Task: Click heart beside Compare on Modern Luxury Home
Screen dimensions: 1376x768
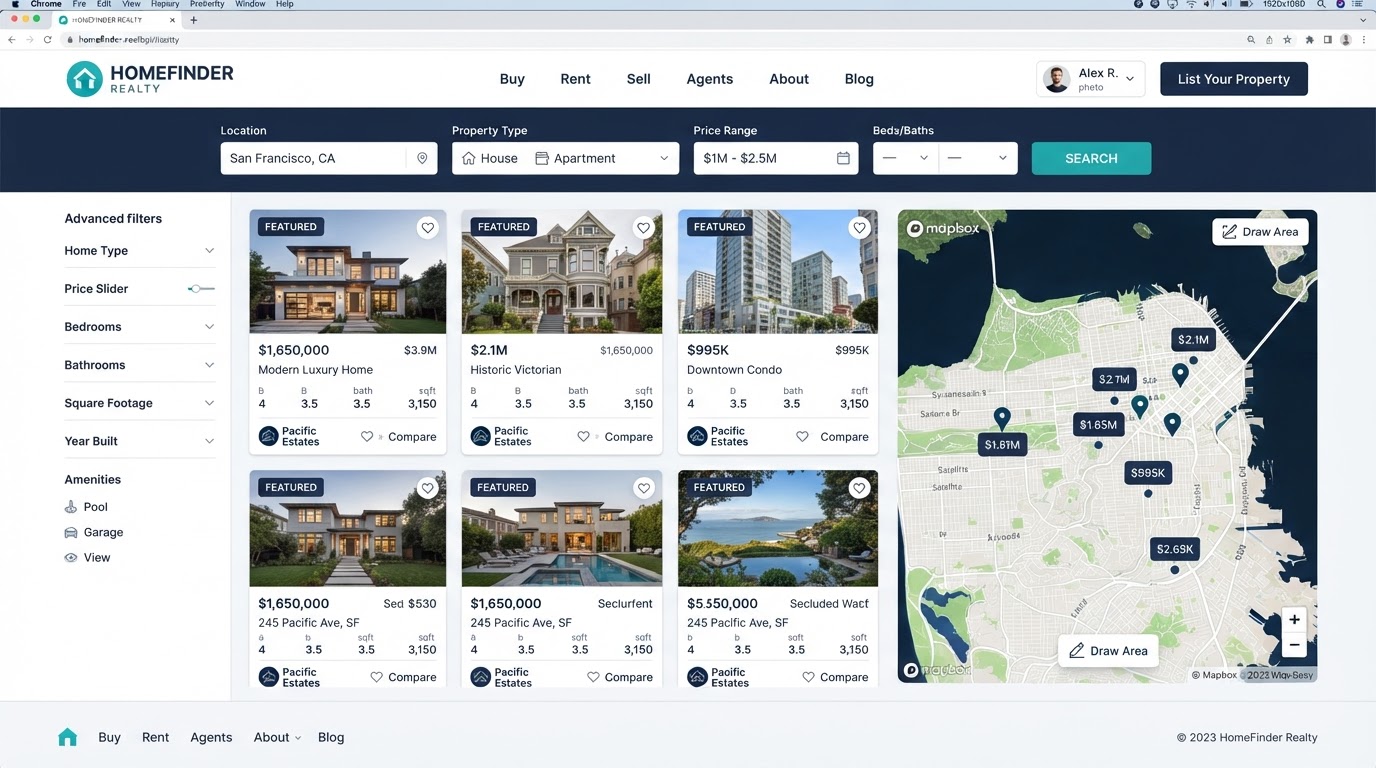Action: pos(367,437)
